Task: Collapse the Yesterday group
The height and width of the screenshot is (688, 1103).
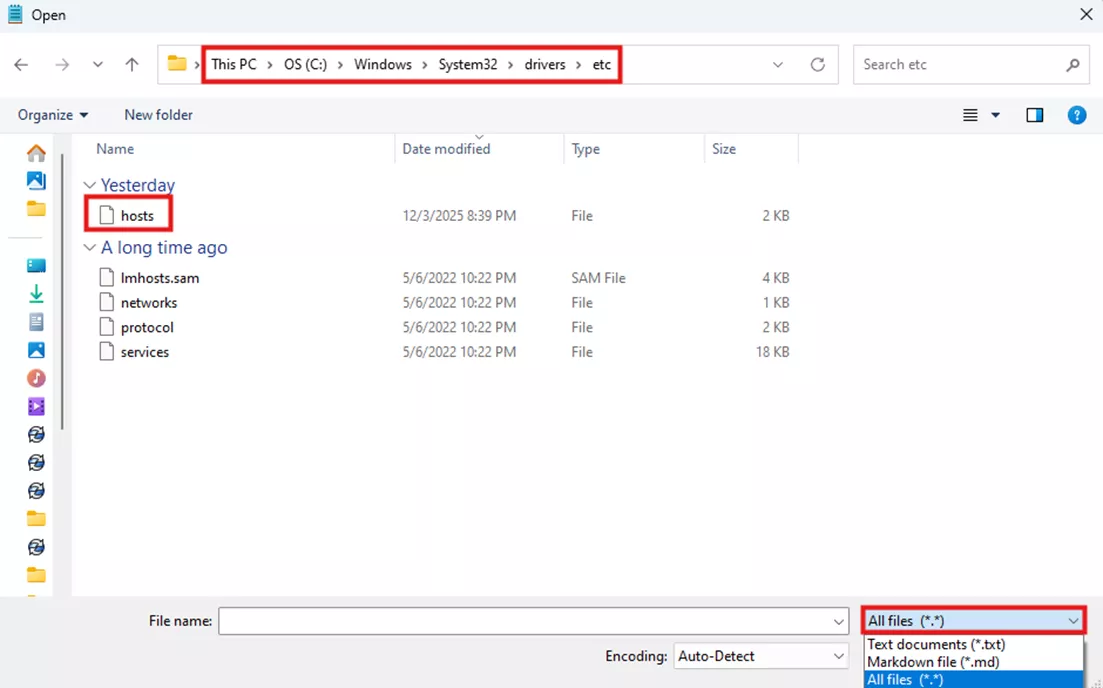Action: click(89, 185)
